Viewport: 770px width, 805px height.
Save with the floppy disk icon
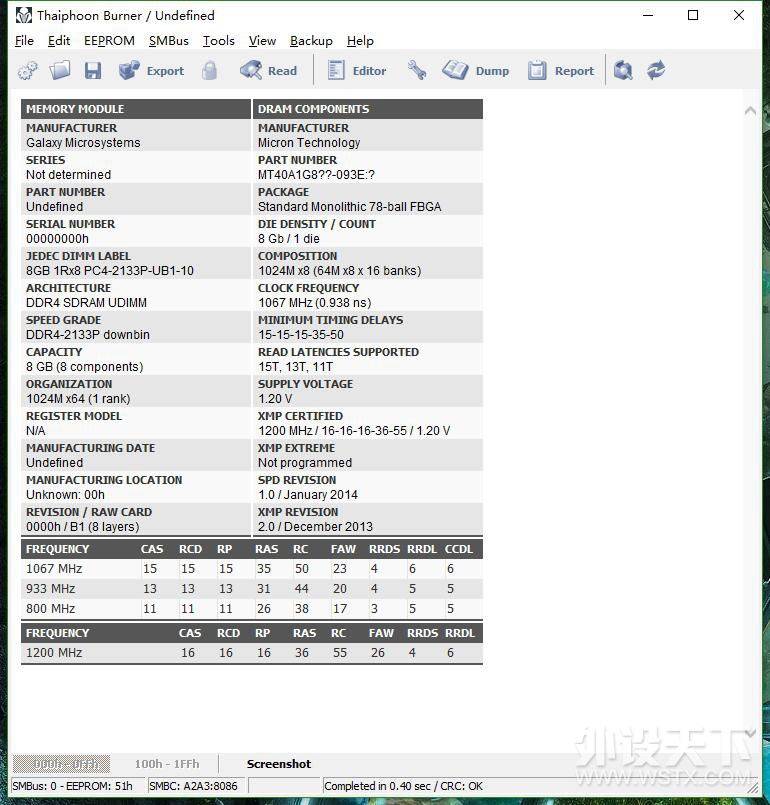coord(93,70)
